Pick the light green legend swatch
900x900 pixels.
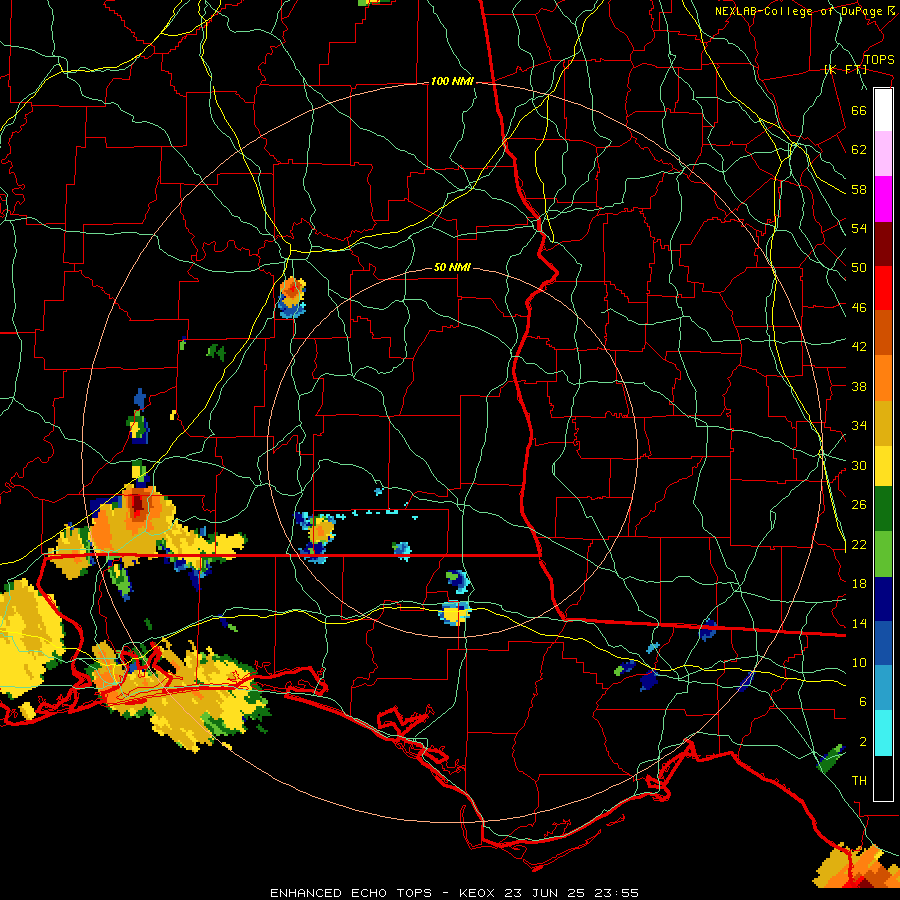click(883, 554)
